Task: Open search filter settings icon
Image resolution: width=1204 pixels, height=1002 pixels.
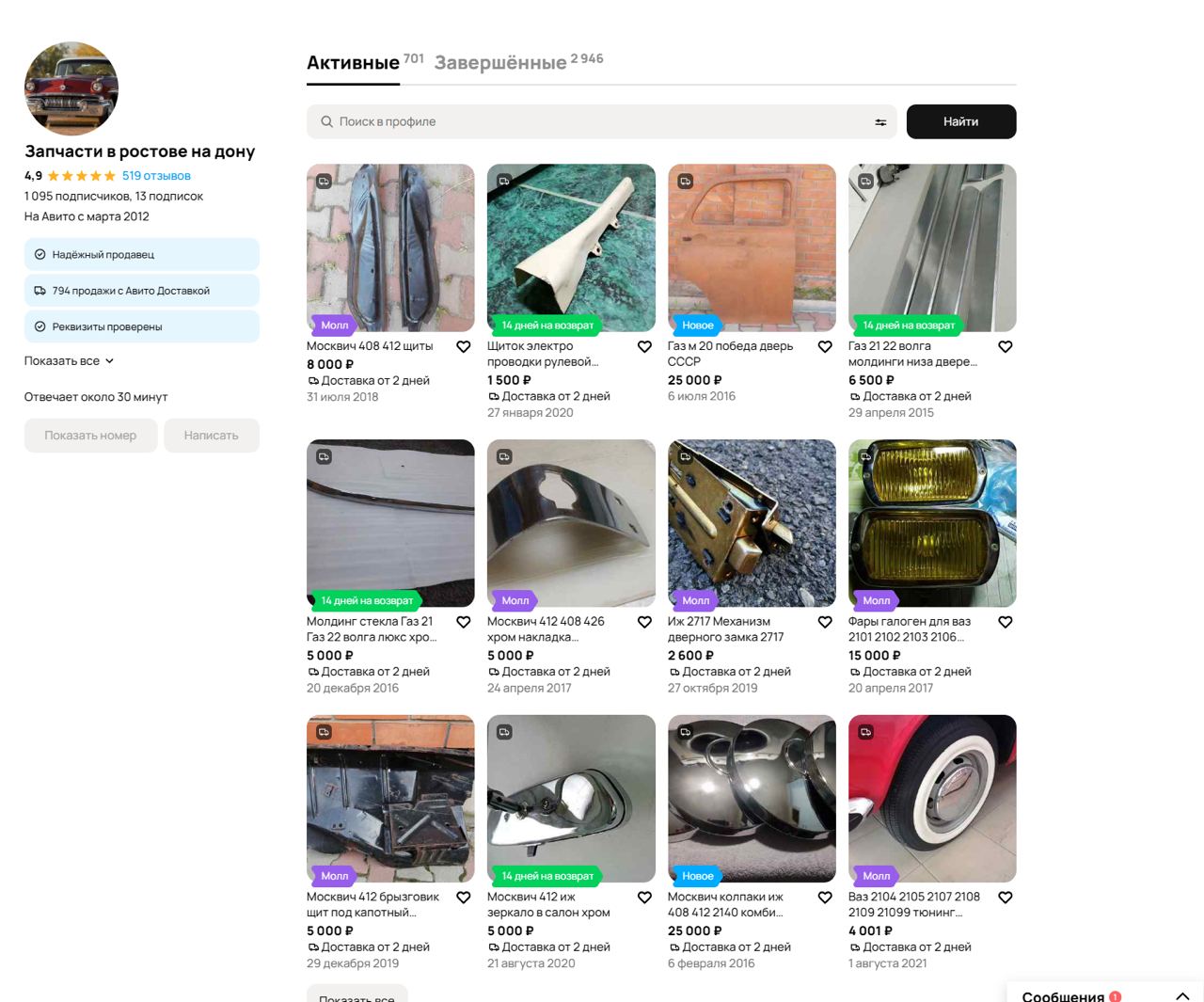Action: tap(880, 122)
